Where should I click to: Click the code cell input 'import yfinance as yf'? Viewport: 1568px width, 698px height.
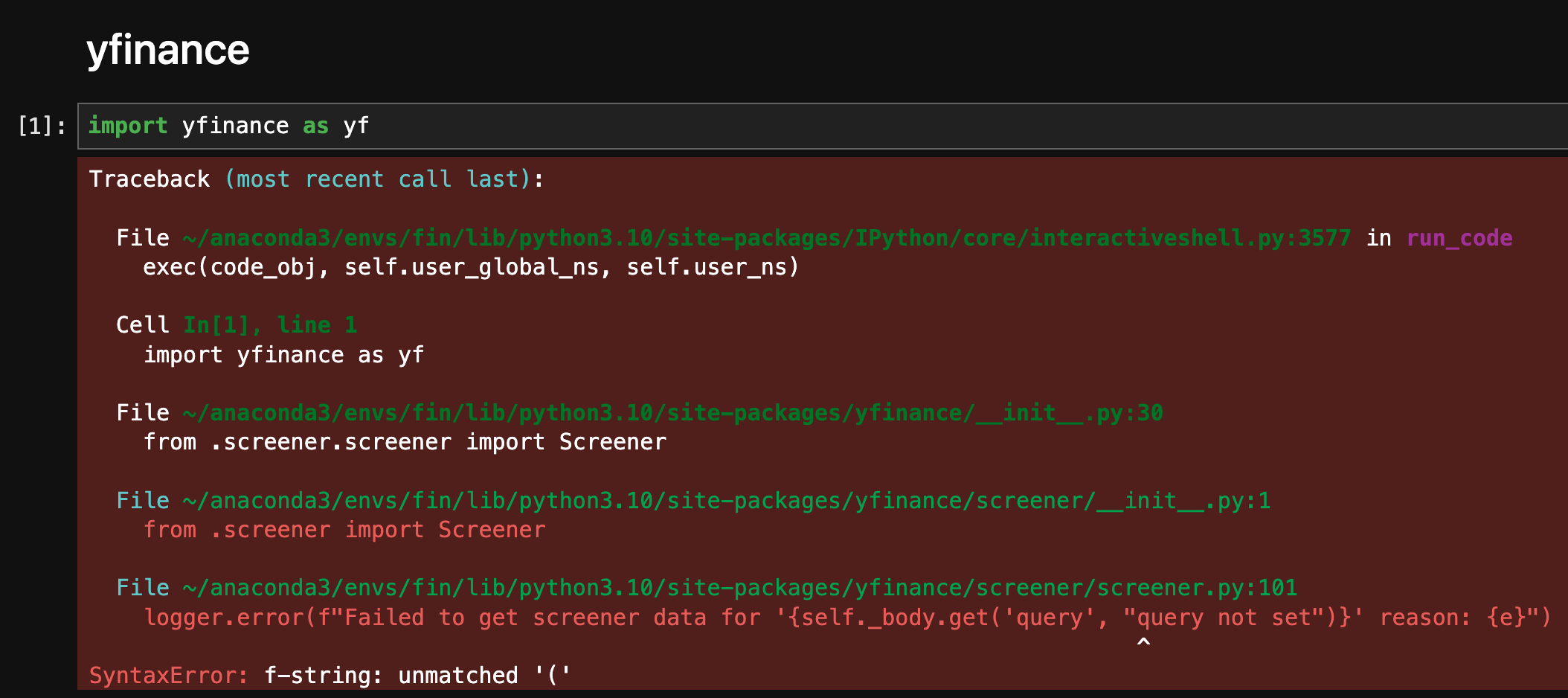(x=823, y=126)
